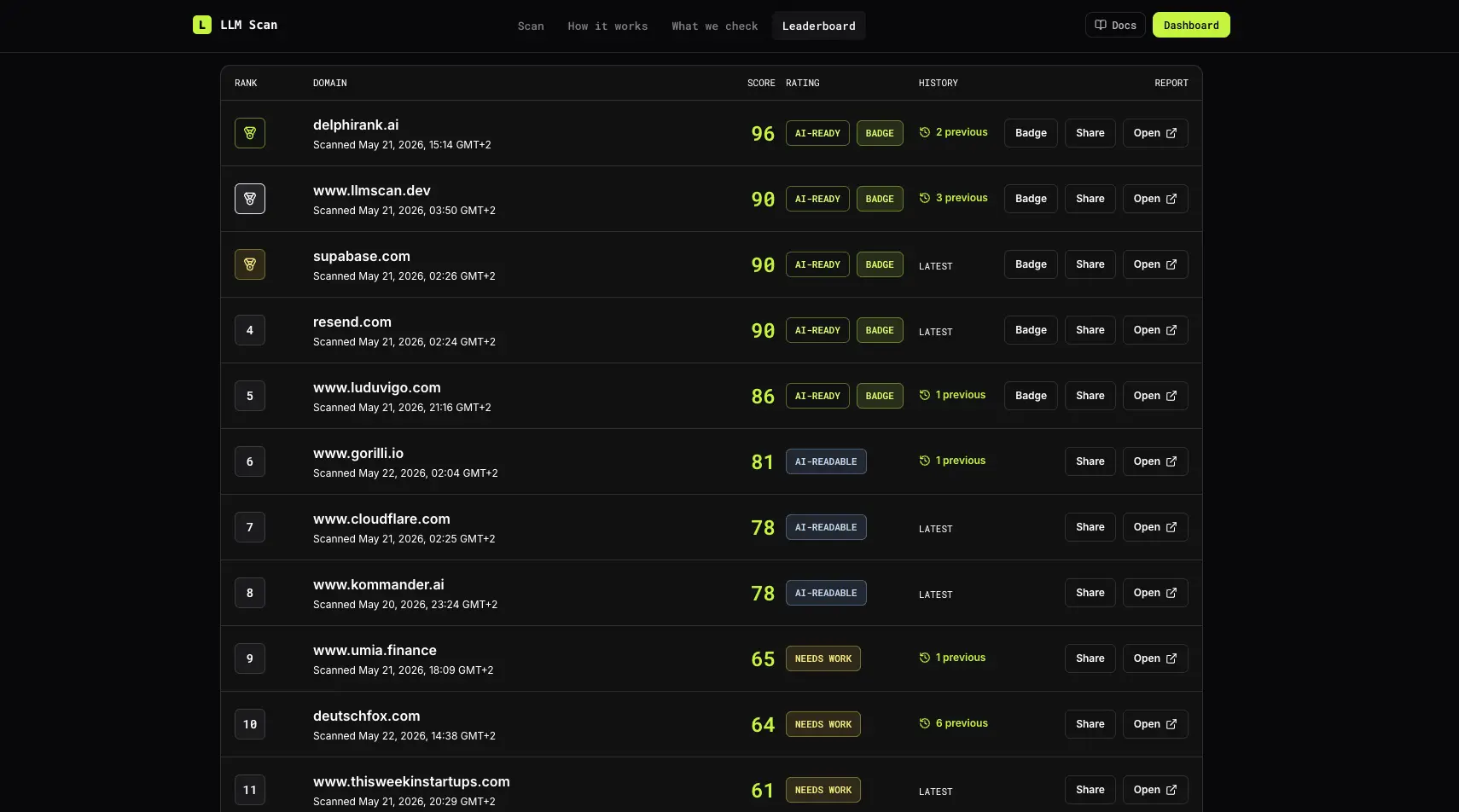
Task: Get the Badge for www.llmscan.dev
Action: pyautogui.click(x=1031, y=199)
